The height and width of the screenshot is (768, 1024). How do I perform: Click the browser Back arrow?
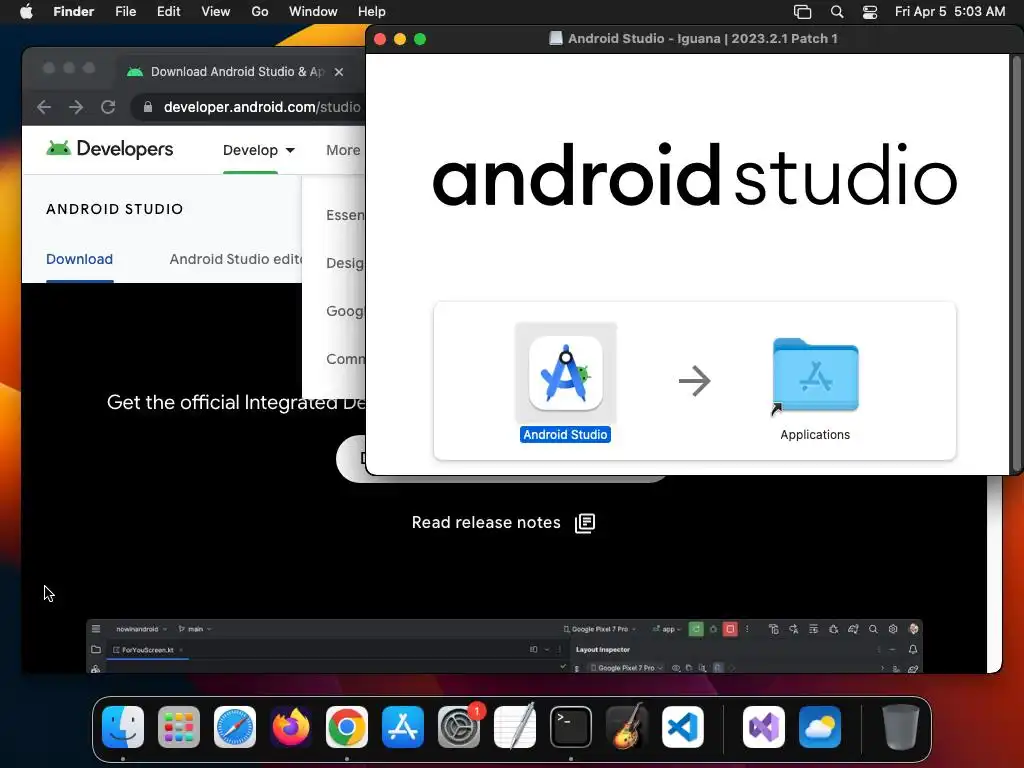click(x=44, y=107)
